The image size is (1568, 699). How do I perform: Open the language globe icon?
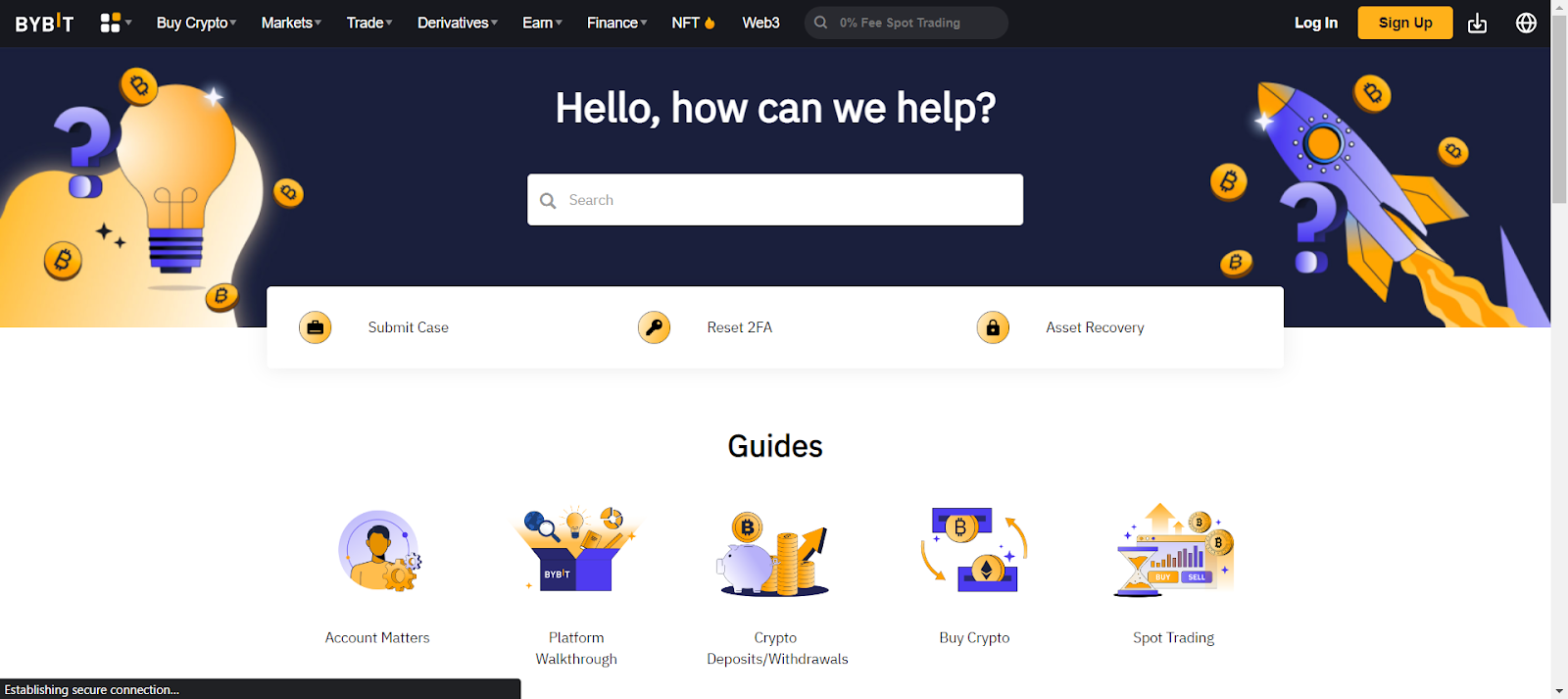[x=1526, y=23]
